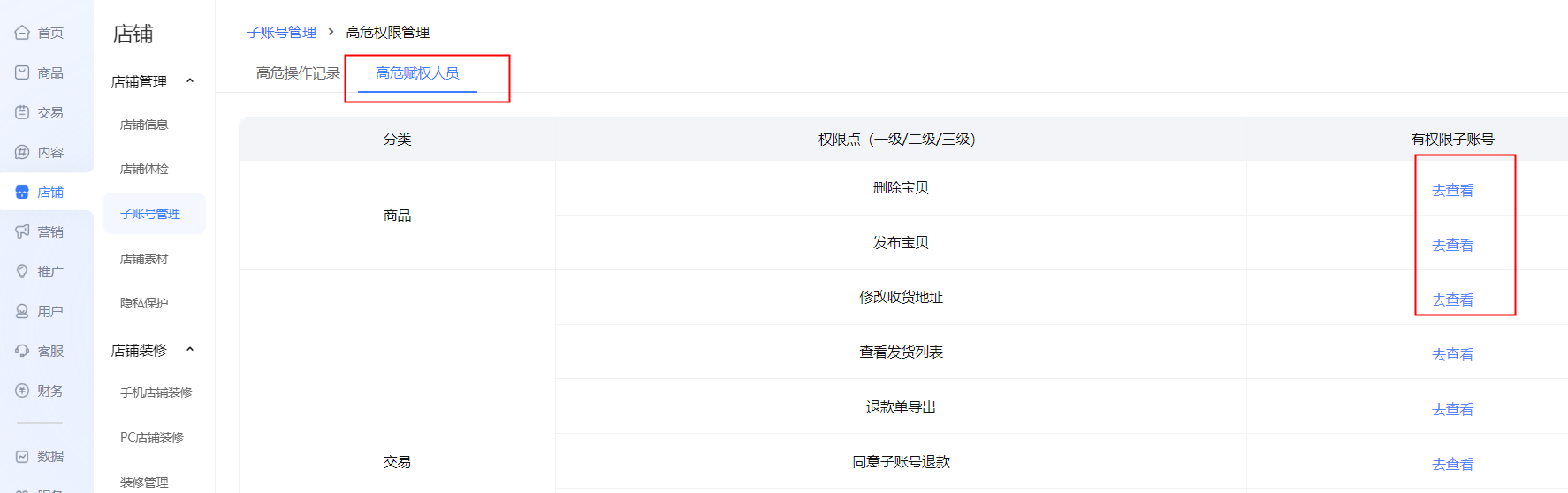The width and height of the screenshot is (1568, 493).
Task: Click 去查看 link for 删除宝贝
Action: pyautogui.click(x=1452, y=190)
